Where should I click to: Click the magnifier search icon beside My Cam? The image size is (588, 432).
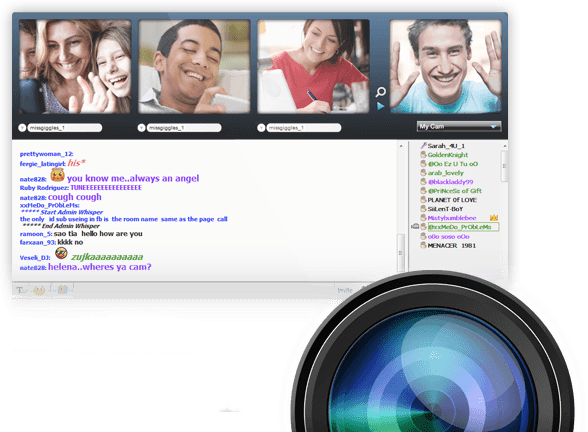tap(381, 92)
